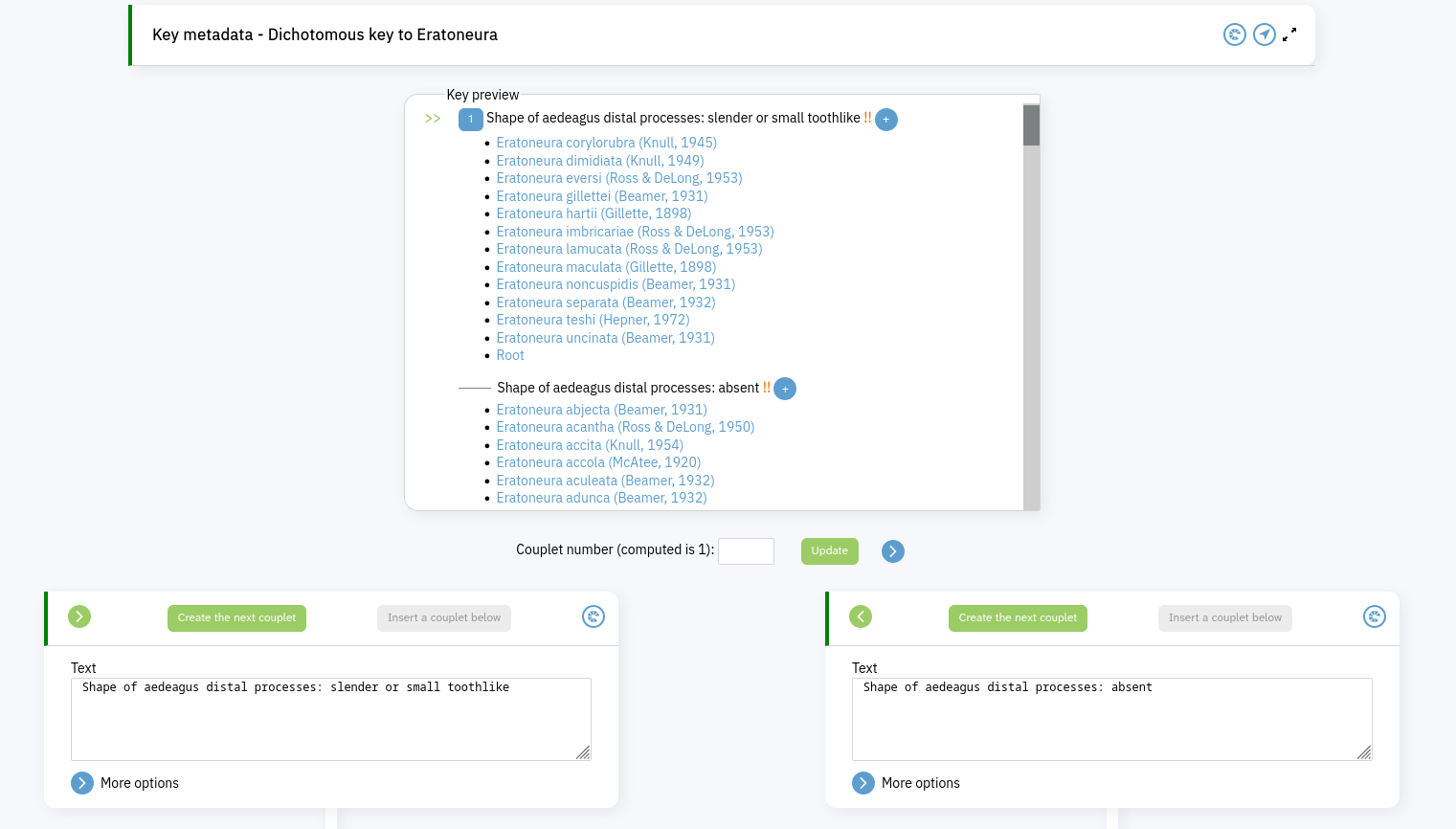Toggle fullscreen with the expand arrows icon
Image resolution: width=1456 pixels, height=829 pixels.
1289,34
